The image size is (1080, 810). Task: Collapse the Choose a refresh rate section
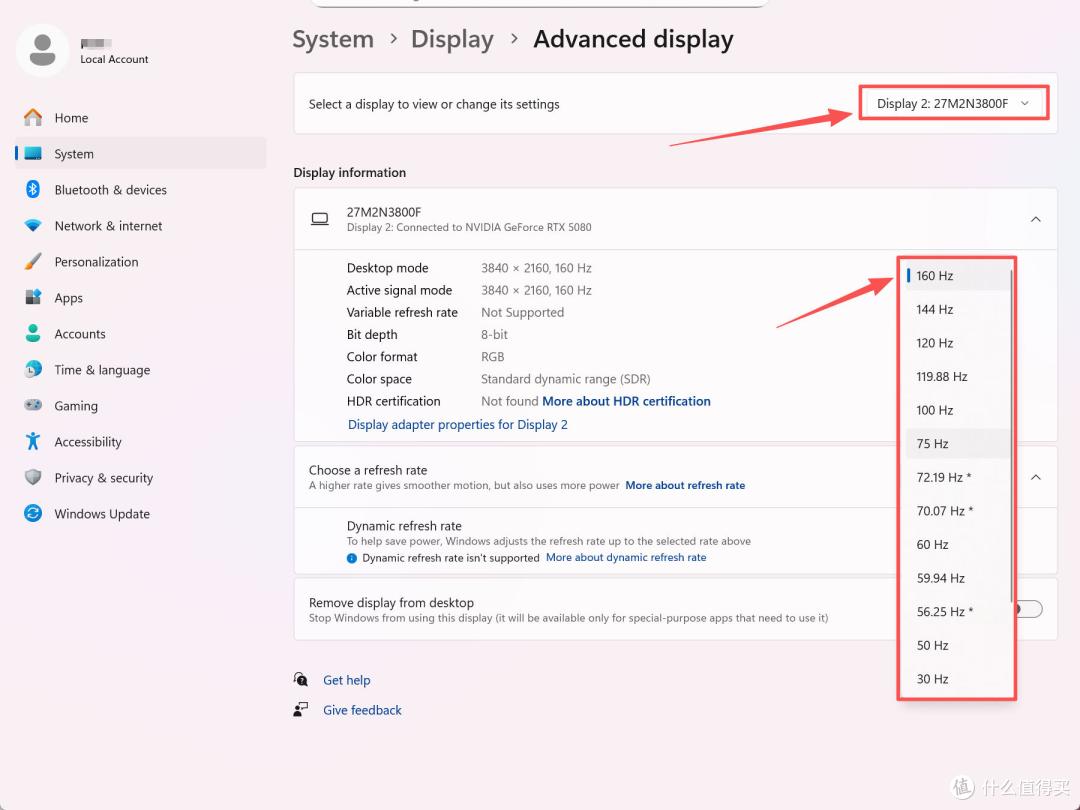(x=1035, y=477)
